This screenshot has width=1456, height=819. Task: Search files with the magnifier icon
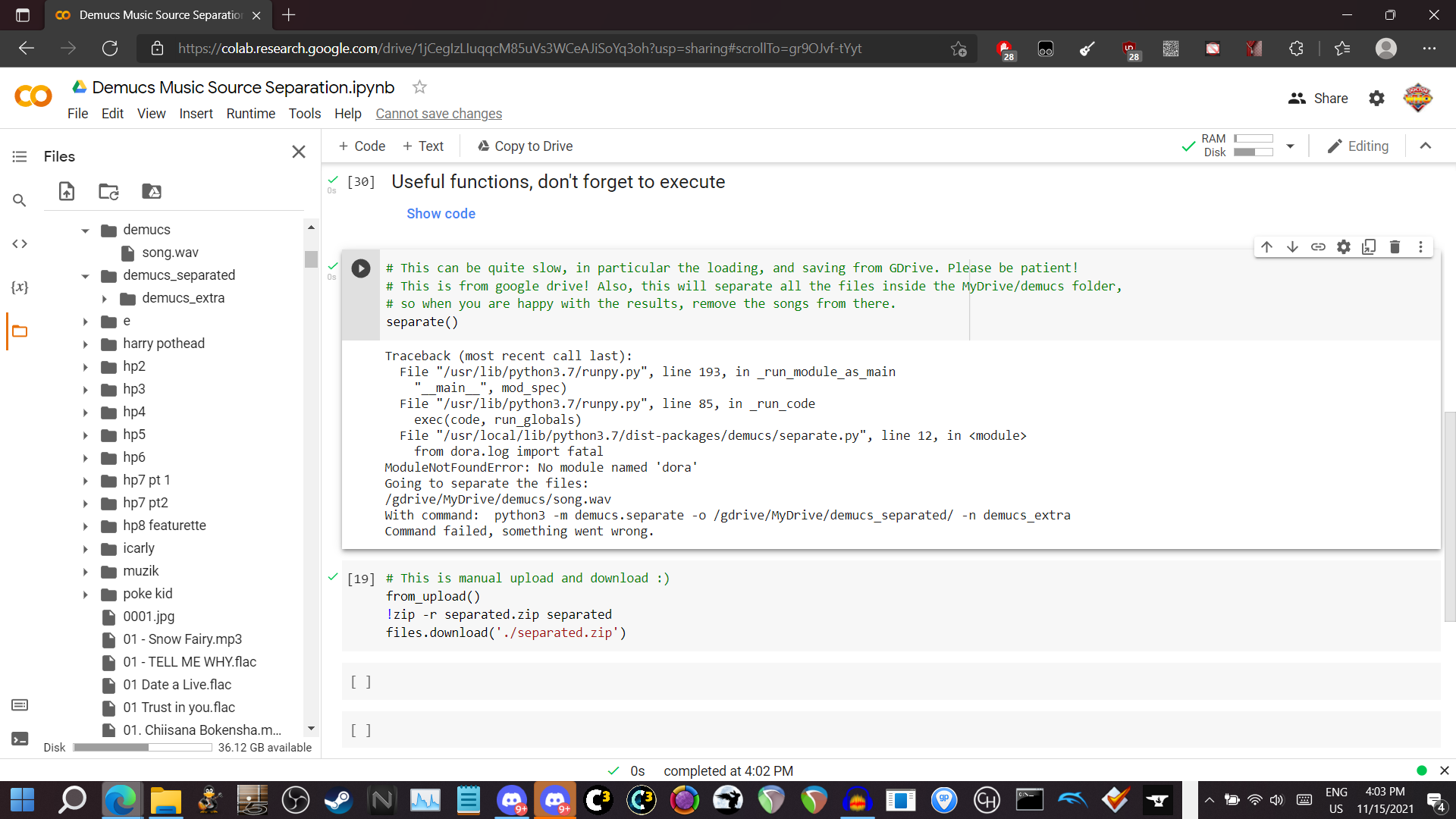19,200
